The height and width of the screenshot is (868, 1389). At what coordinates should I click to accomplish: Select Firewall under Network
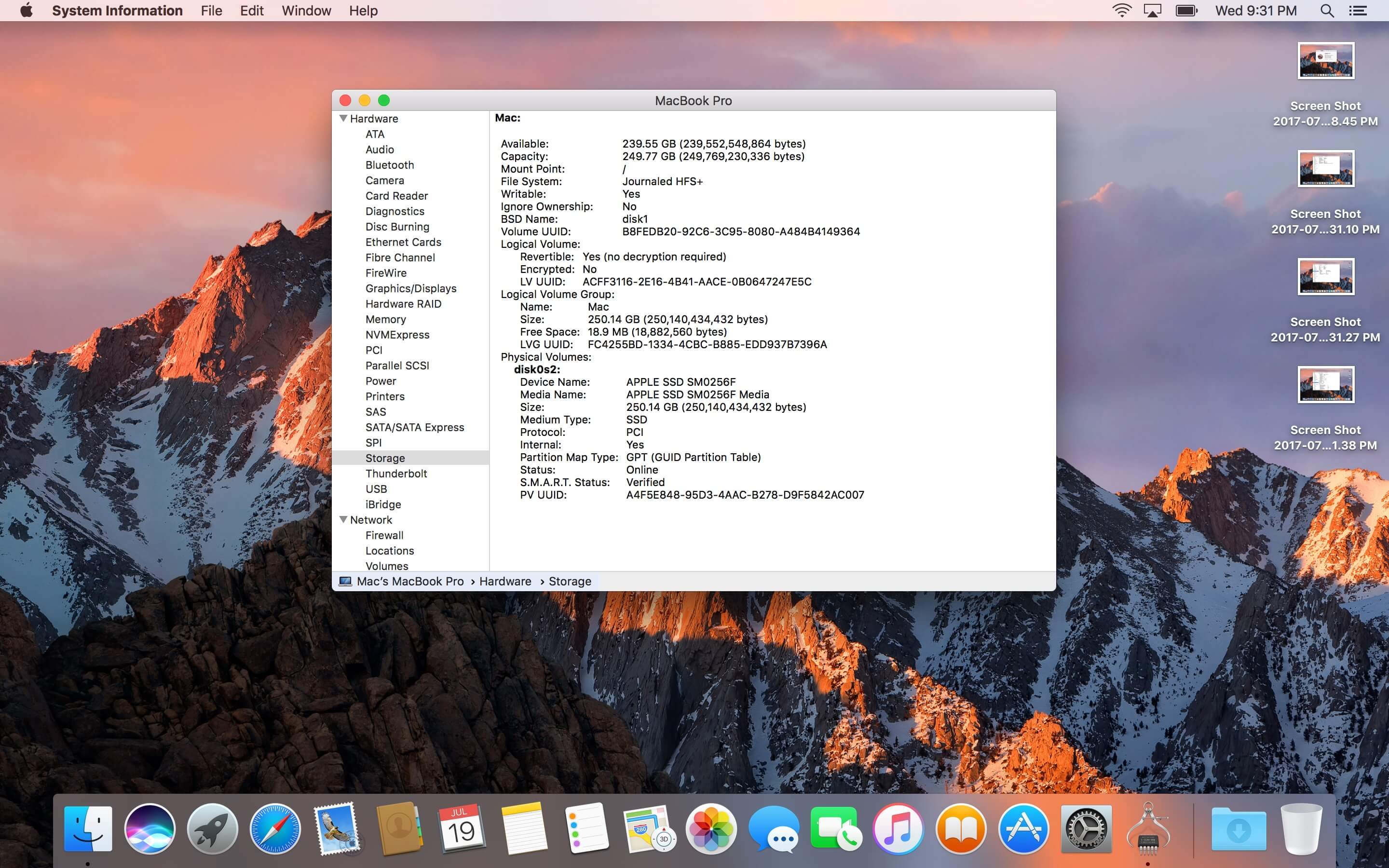(x=384, y=535)
